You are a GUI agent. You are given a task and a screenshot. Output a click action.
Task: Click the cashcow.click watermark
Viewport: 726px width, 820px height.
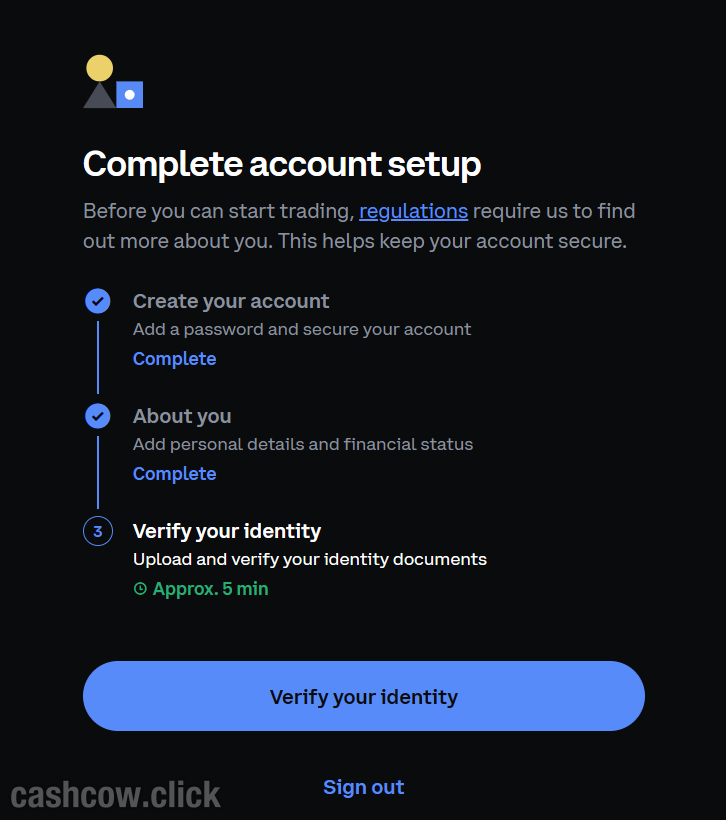click(116, 795)
